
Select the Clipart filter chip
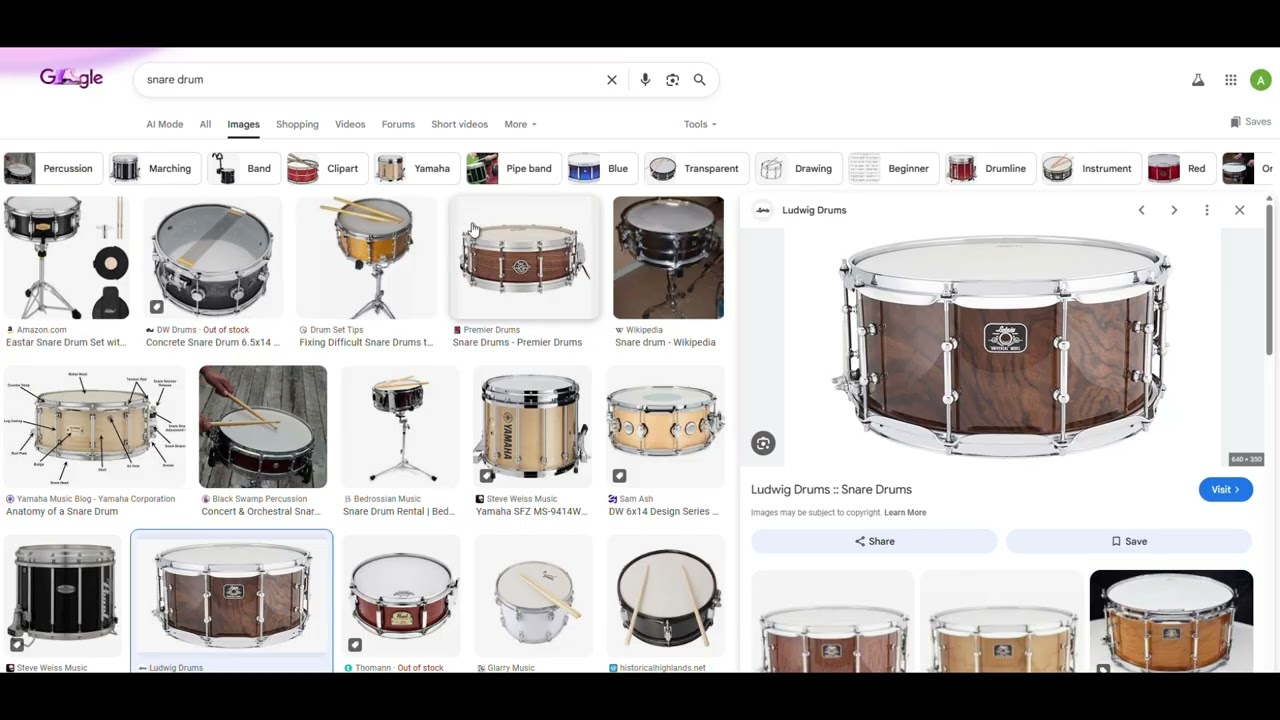coord(326,168)
